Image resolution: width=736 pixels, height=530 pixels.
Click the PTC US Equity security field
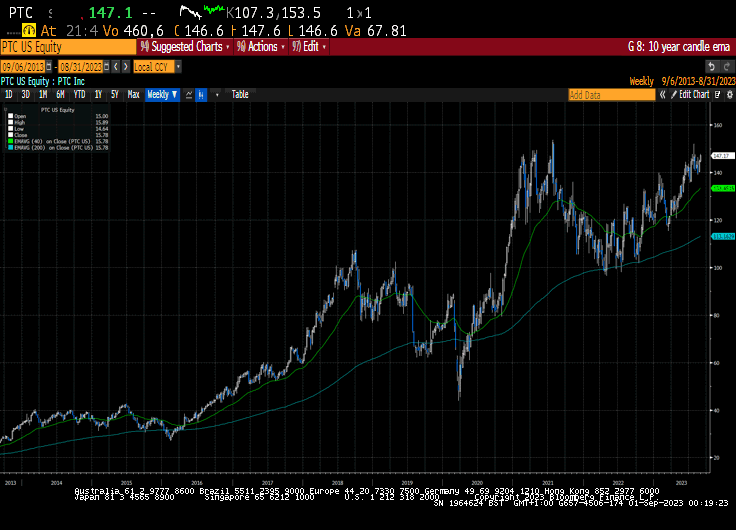click(x=68, y=47)
